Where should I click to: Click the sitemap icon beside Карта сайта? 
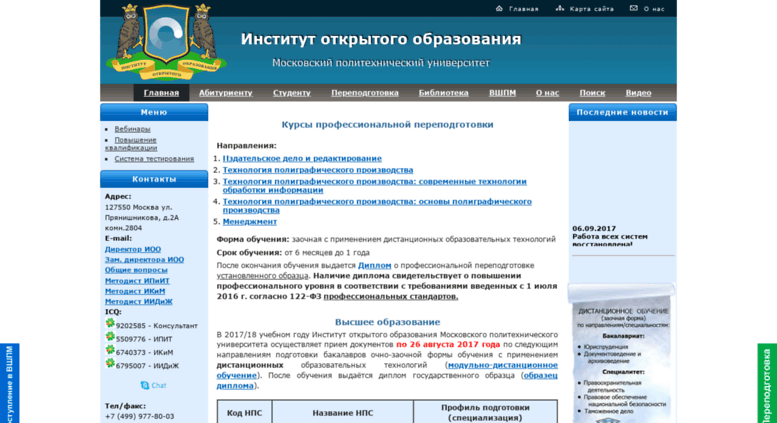pos(560,8)
